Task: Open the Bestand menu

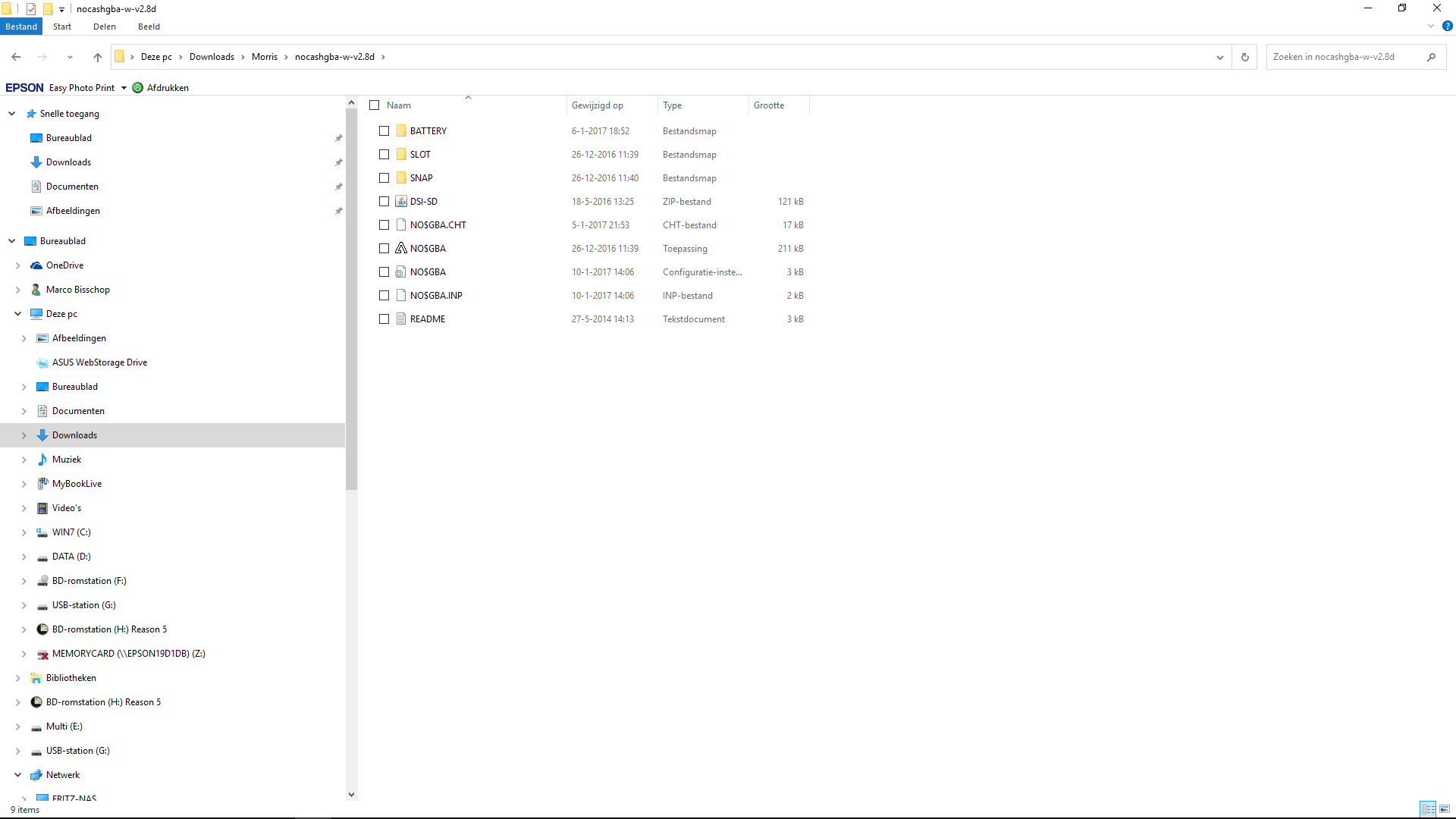Action: coord(21,27)
